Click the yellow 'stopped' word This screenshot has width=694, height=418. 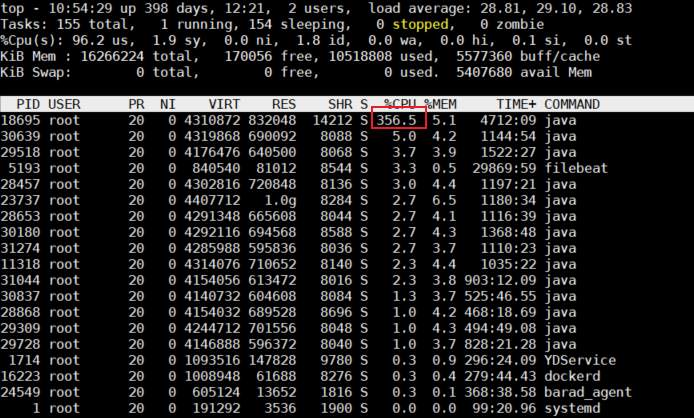(x=420, y=25)
